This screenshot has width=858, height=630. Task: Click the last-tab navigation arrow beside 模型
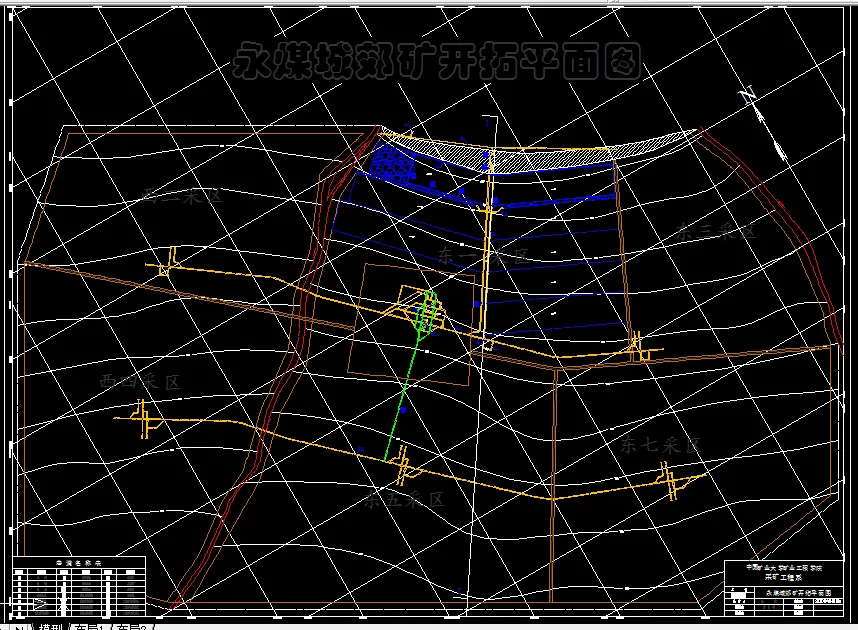[x=20, y=627]
